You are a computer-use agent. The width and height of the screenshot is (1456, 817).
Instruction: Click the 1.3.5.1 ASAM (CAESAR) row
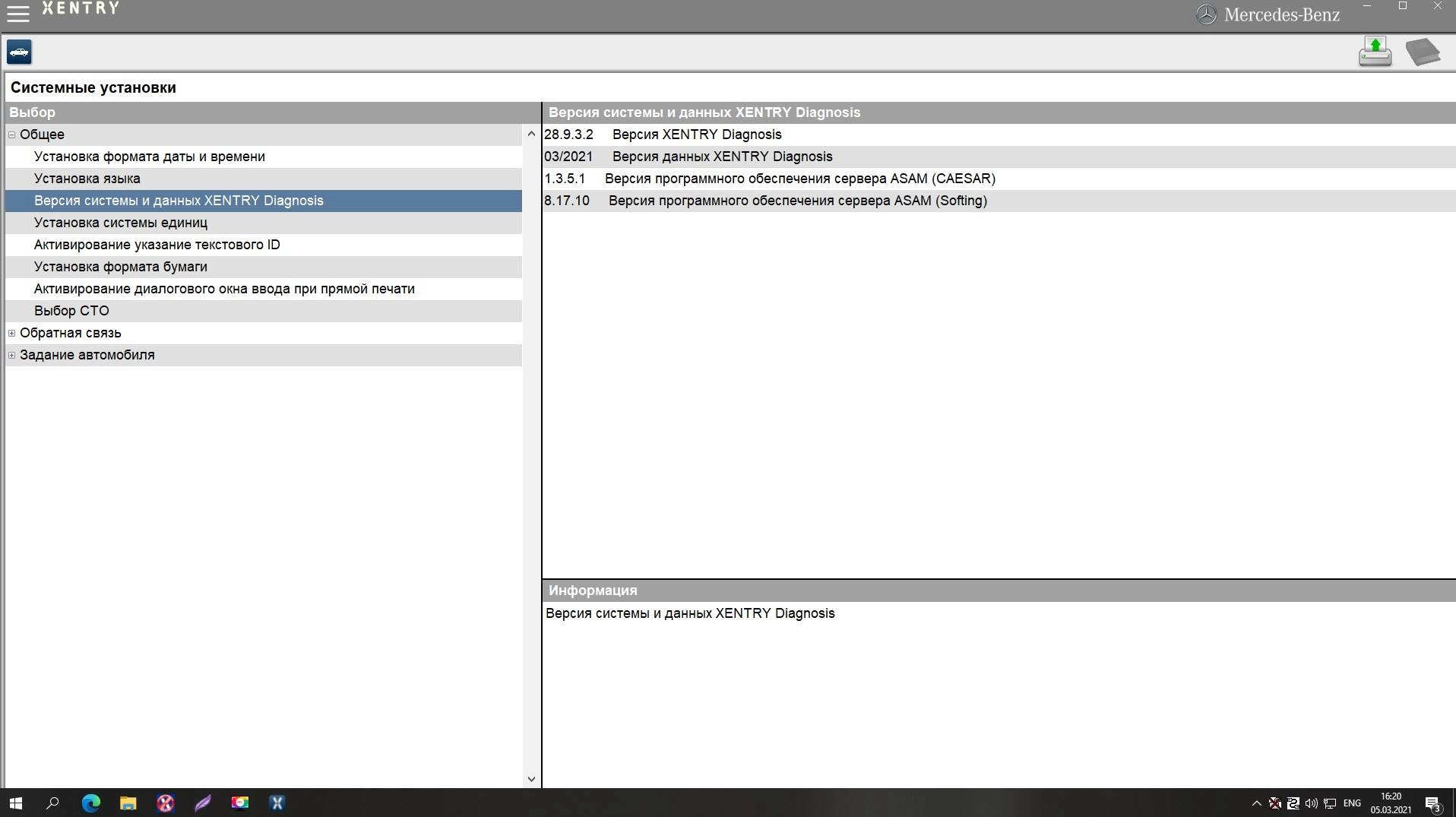999,179
